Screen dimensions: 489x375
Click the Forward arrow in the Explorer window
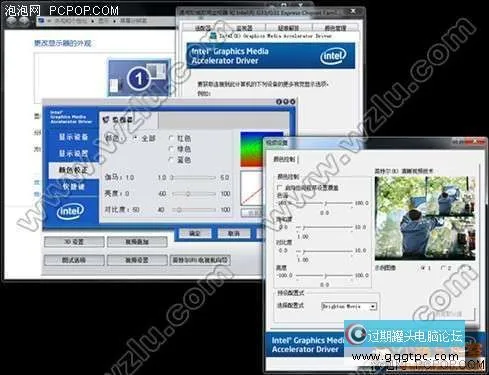tap(24, 21)
